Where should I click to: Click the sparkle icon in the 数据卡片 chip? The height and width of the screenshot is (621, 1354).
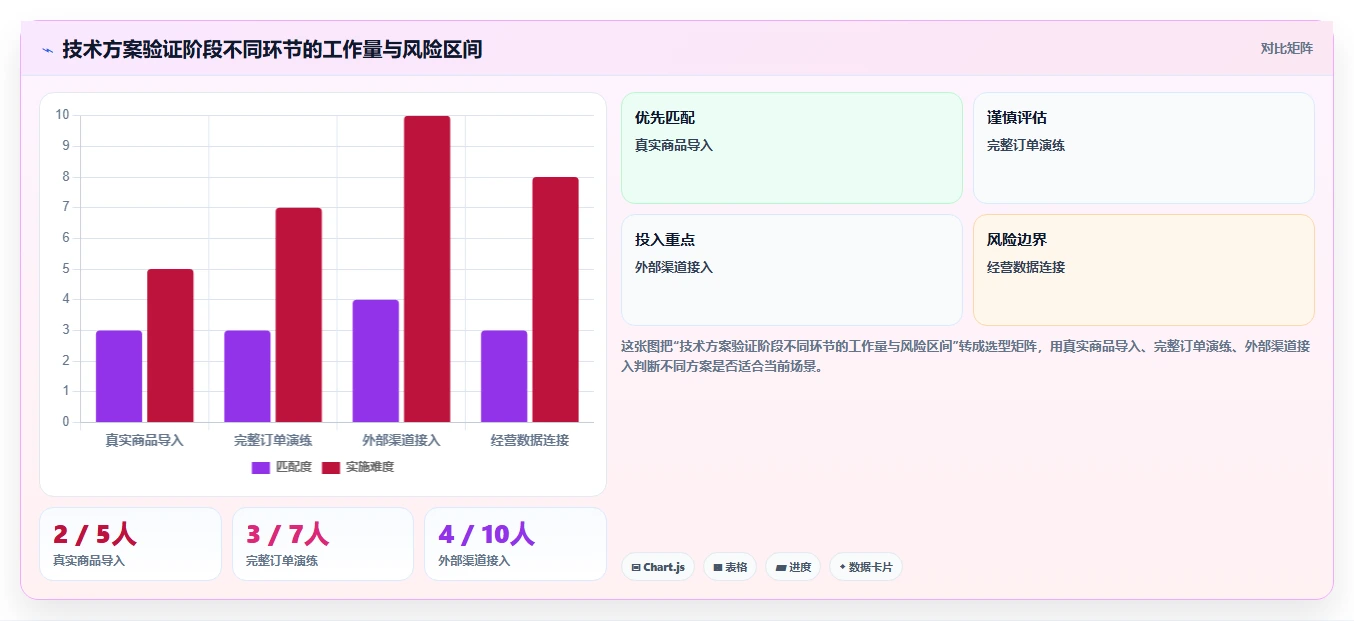843,567
